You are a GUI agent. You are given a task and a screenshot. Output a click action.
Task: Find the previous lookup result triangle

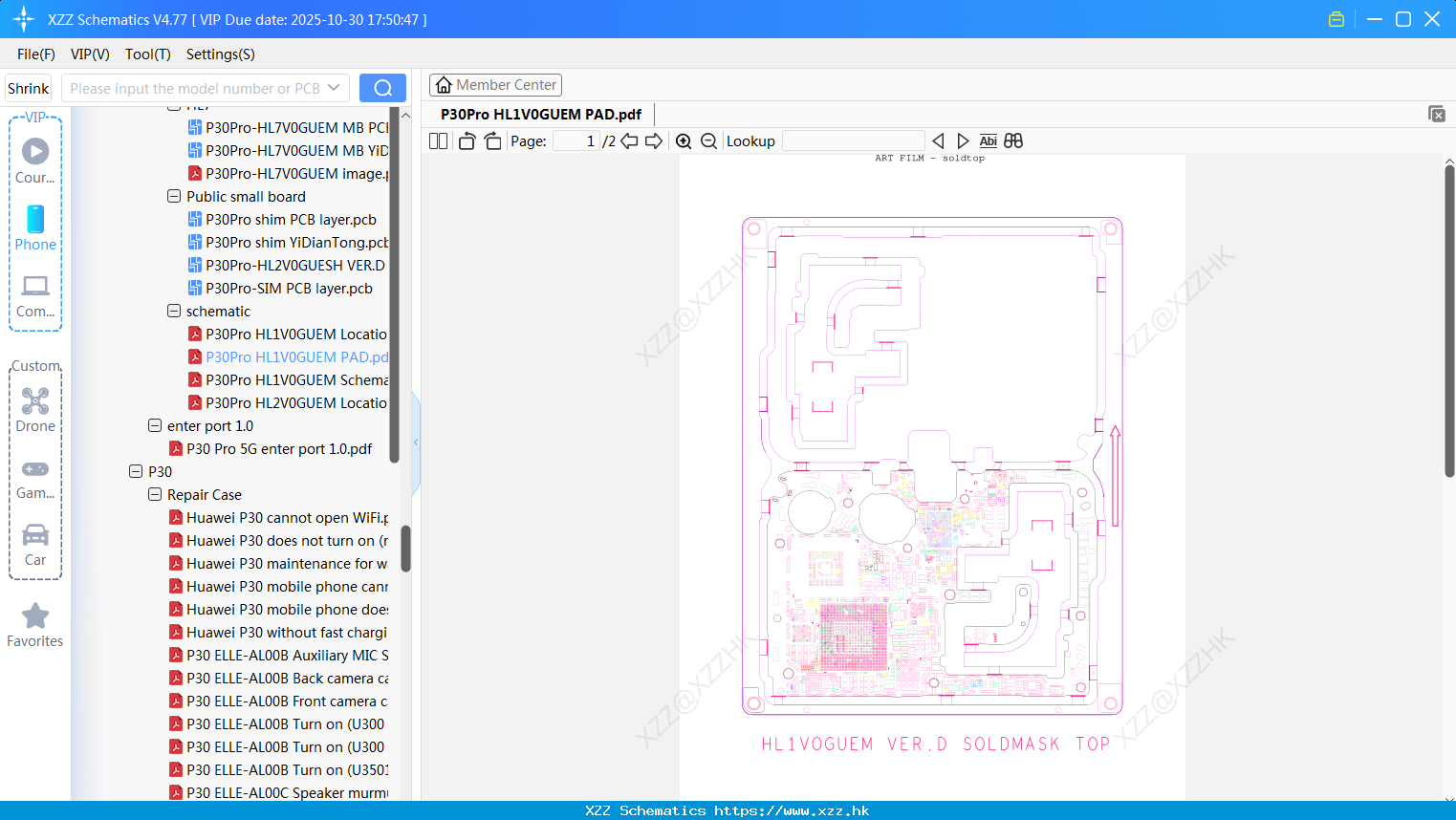938,140
